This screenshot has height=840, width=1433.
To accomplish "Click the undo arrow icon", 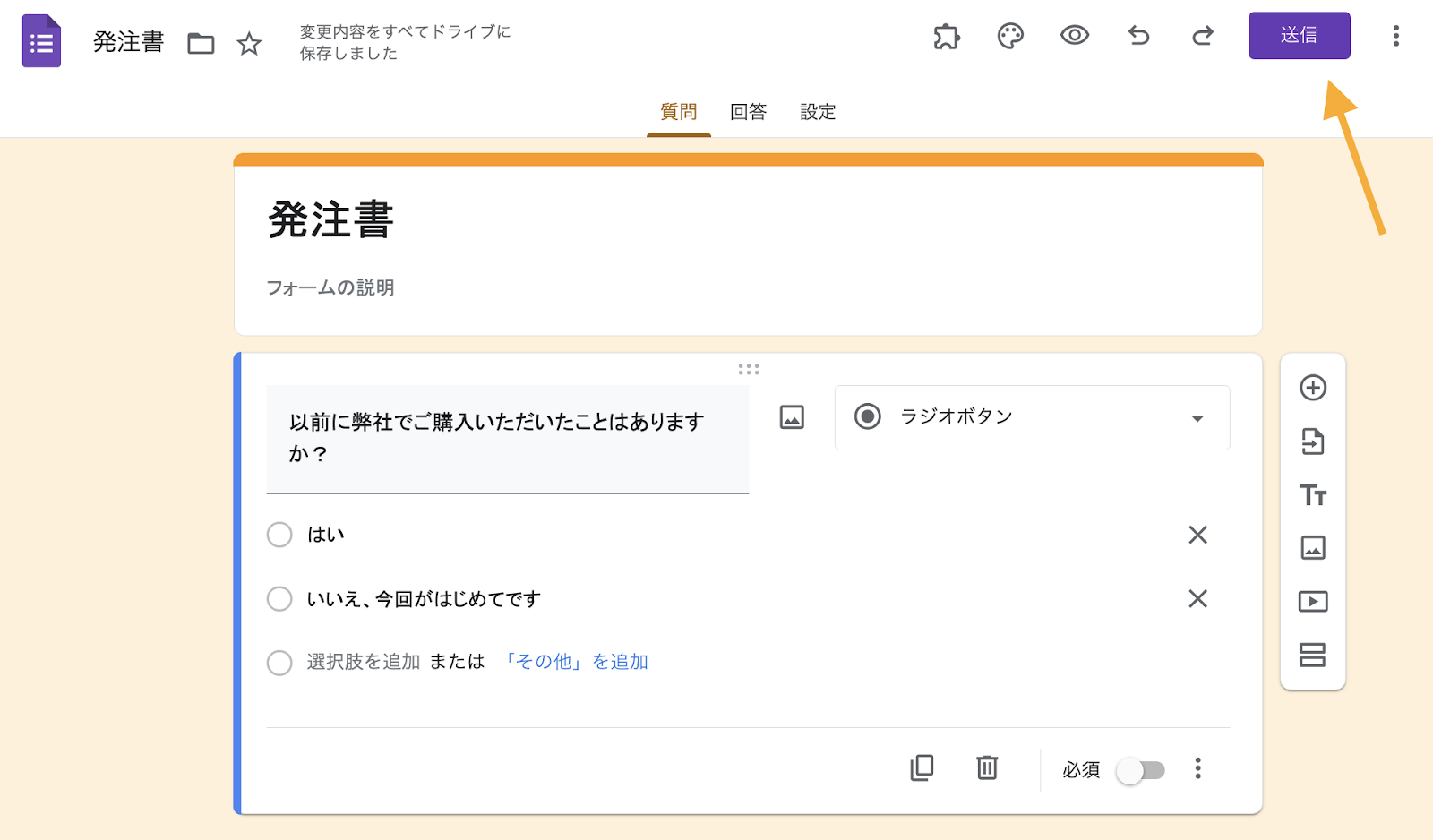I will point(1138,36).
